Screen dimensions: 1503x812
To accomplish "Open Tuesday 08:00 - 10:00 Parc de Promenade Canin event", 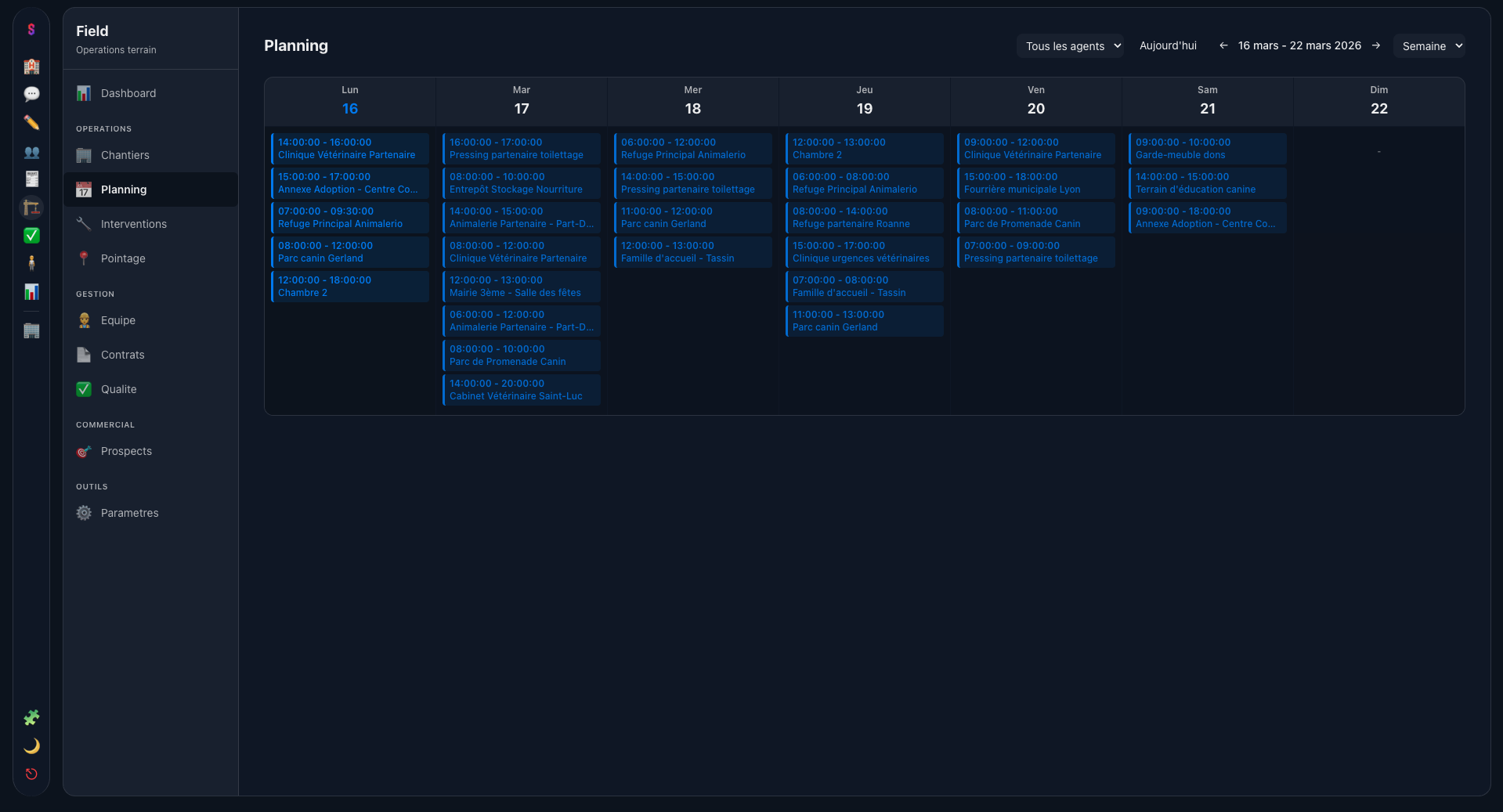I will point(522,355).
